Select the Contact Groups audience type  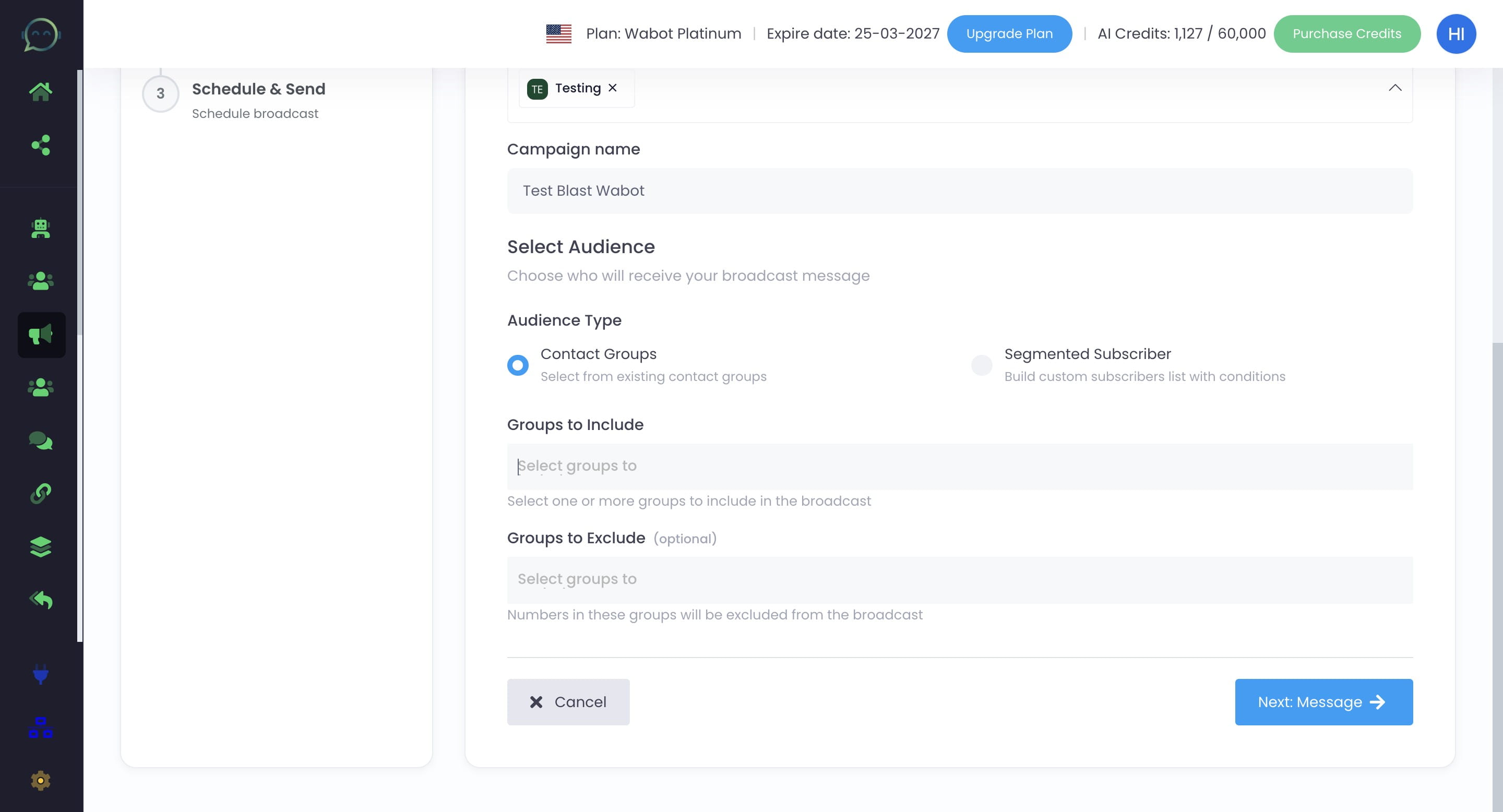pyautogui.click(x=517, y=365)
